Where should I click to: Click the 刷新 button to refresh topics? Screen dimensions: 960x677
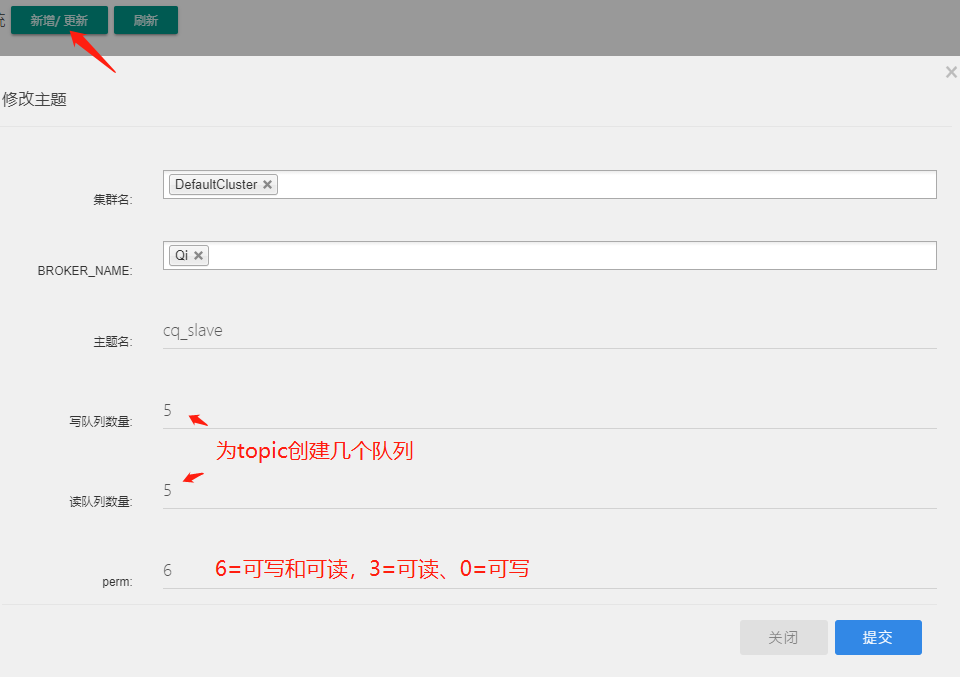145,19
